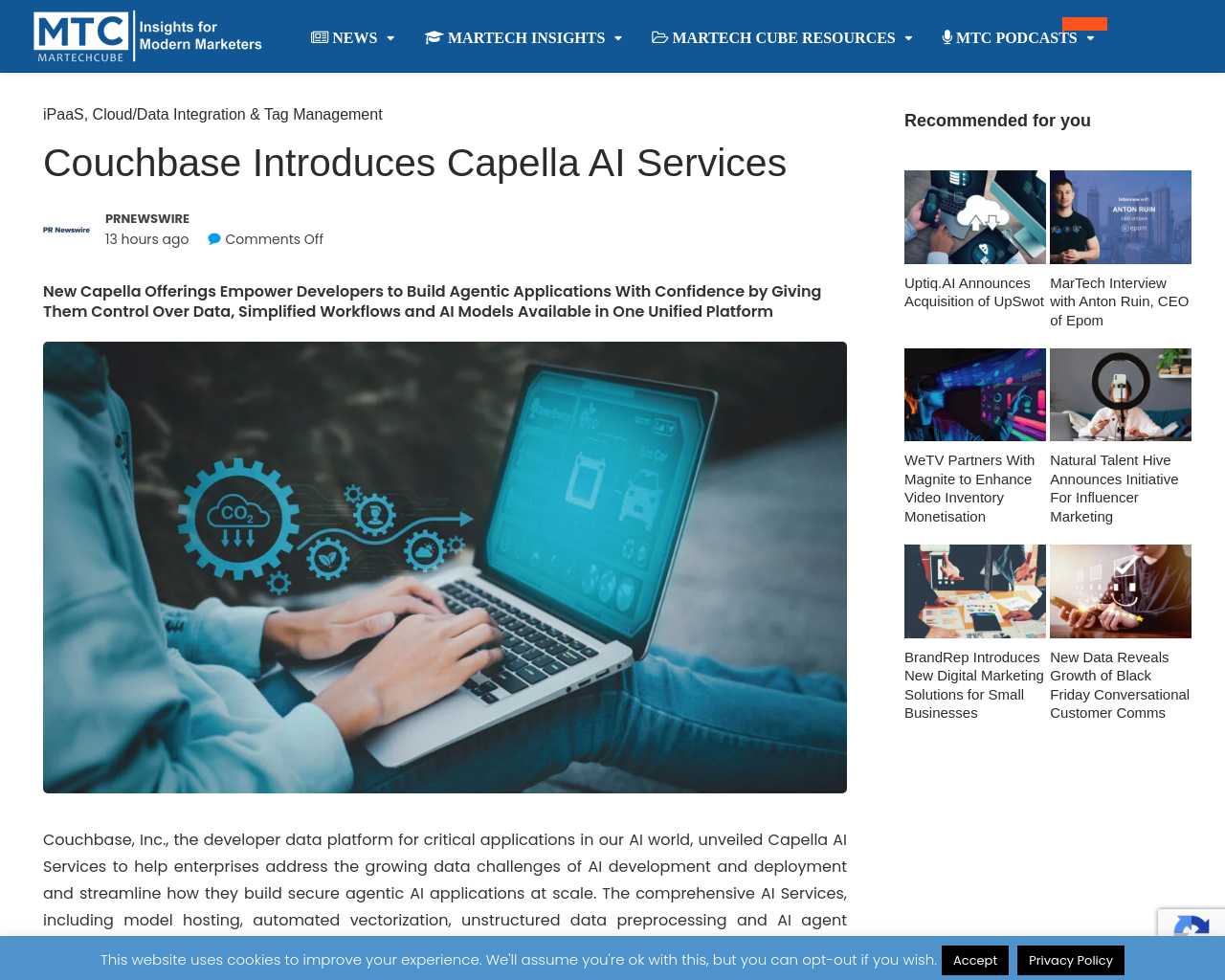This screenshot has height=980, width=1225.
Task: Open BrandRep Introduces New Digital Marketing article
Action: pyautogui.click(x=974, y=685)
